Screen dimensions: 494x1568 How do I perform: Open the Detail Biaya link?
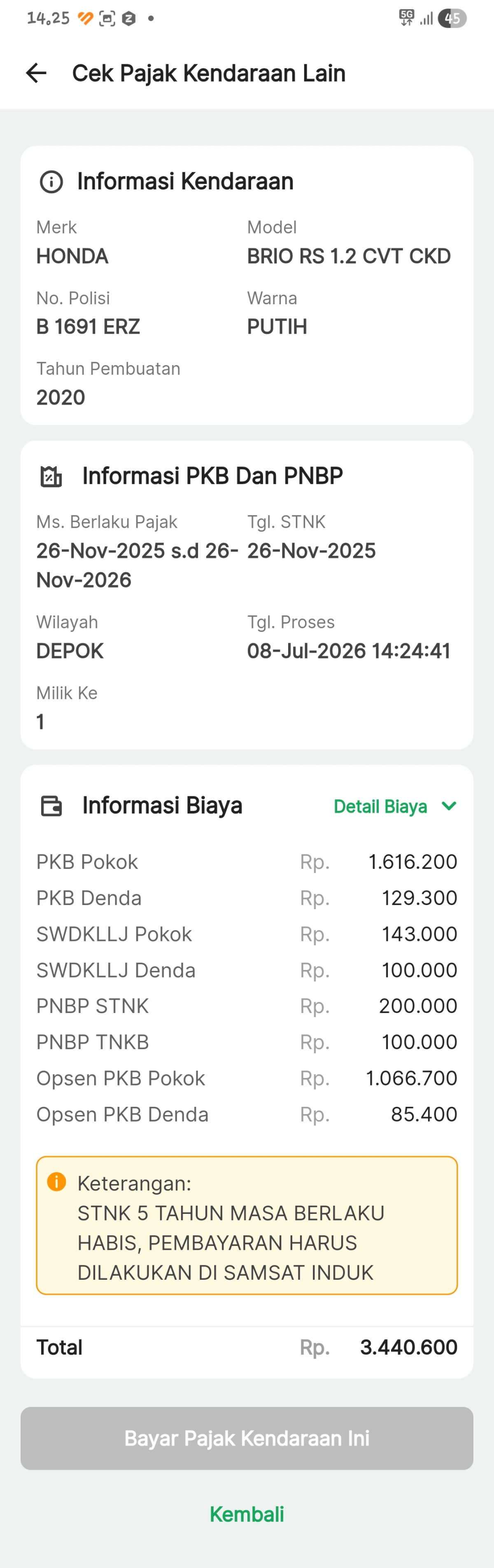pyautogui.click(x=380, y=806)
